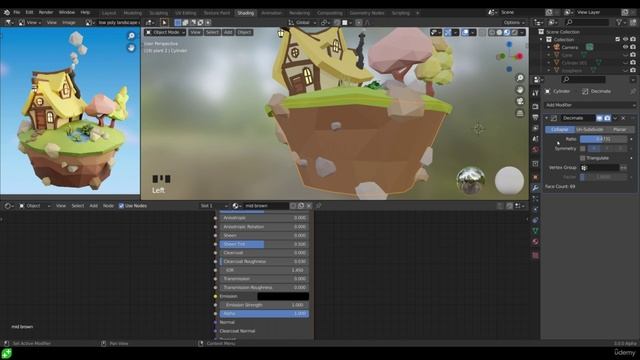
Task: Open outliner filter funnel icon
Action: point(620,22)
